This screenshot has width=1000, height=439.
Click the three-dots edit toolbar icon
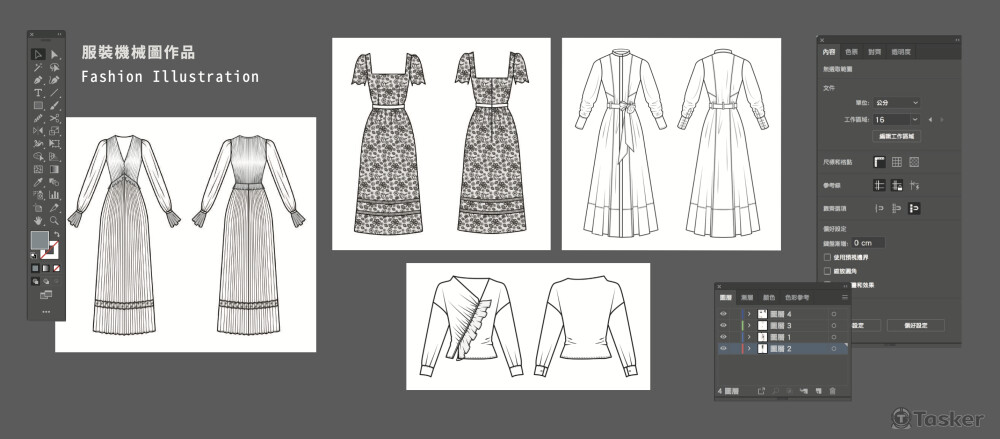(x=46, y=312)
